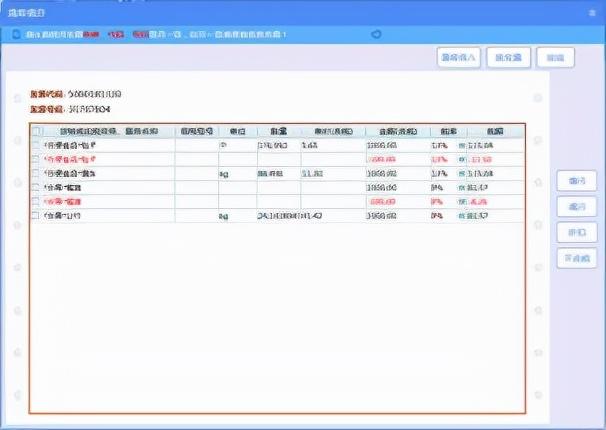Click the tax amount icon in the third row

click(x=462, y=174)
